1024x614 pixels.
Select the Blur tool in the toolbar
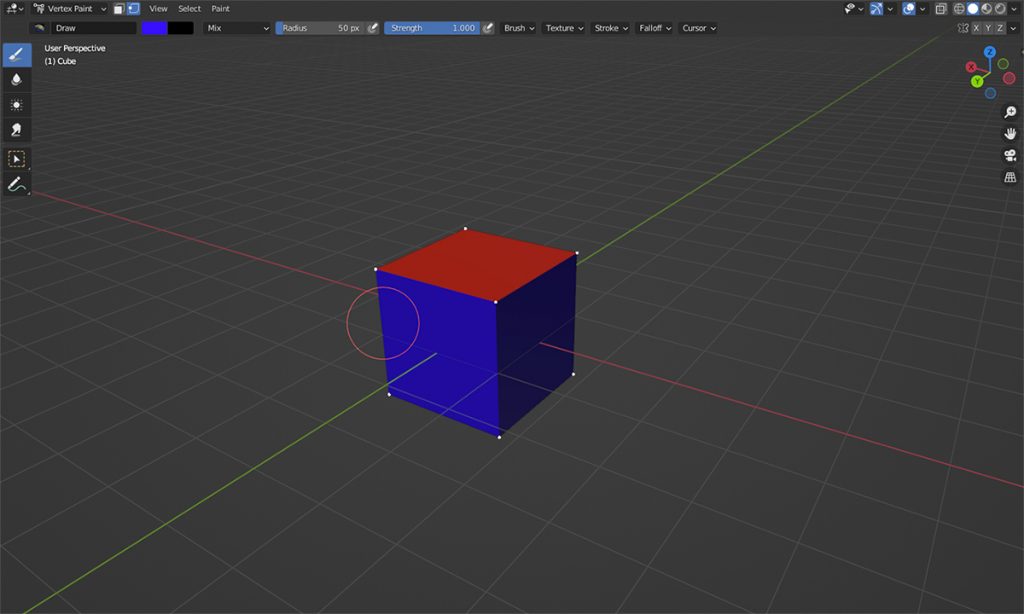[x=17, y=80]
